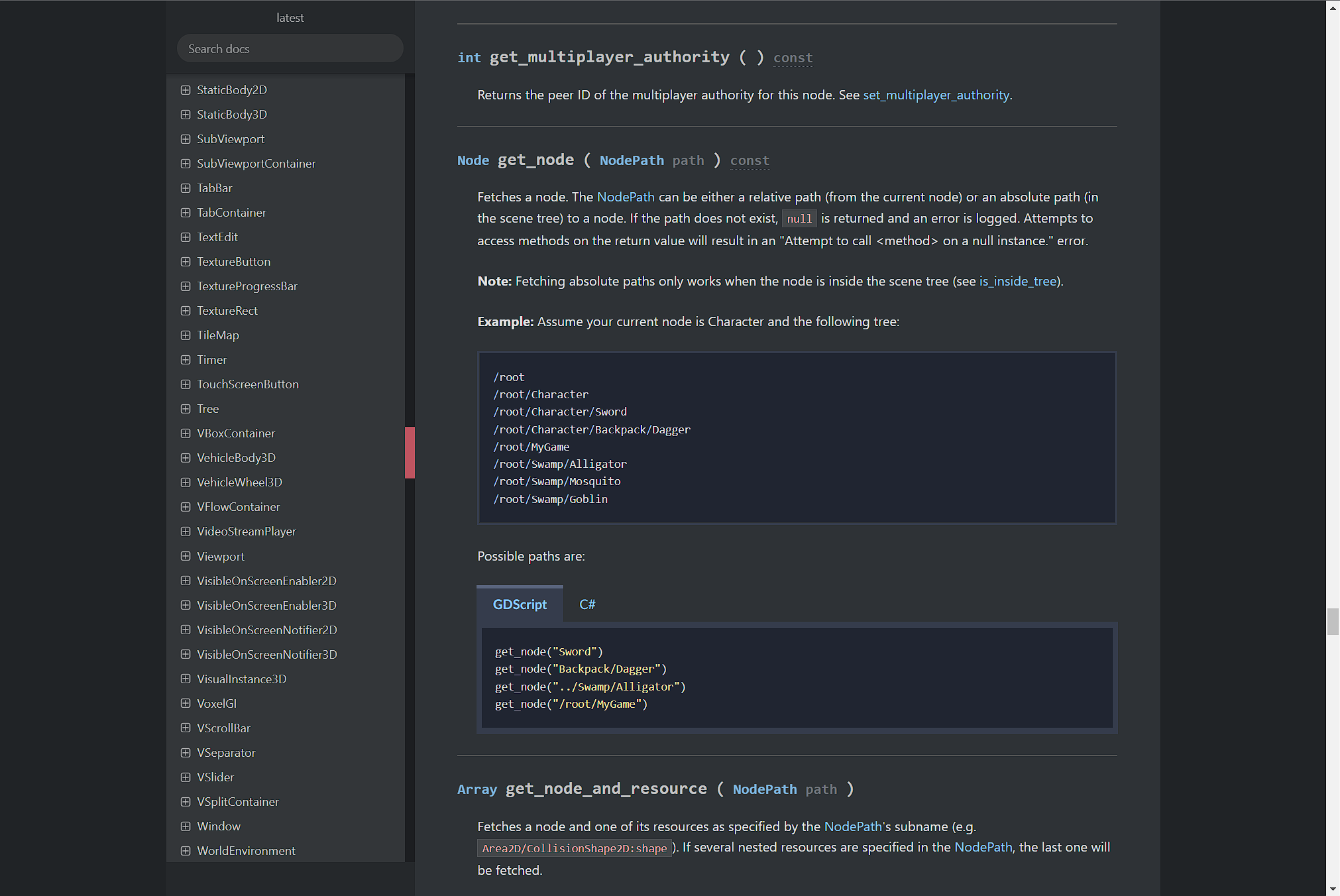Open VisibleOnScreenNotifier3D docs page
The height and width of the screenshot is (896, 1340).
coord(267,655)
